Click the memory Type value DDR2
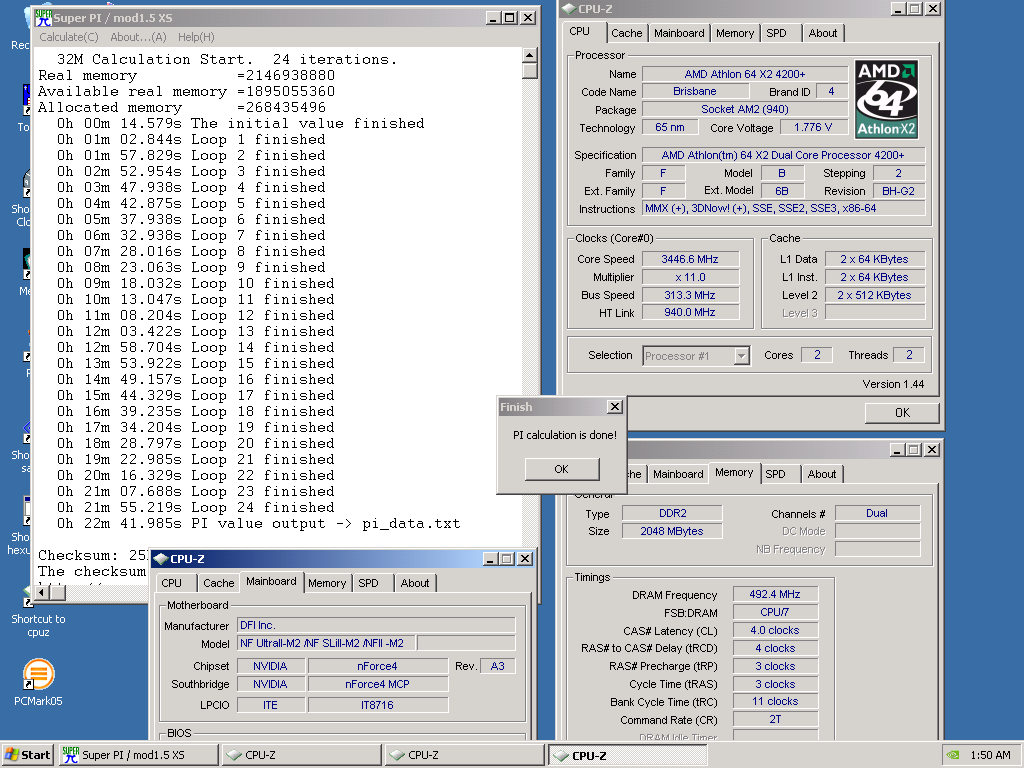The image size is (1024, 768). click(672, 513)
